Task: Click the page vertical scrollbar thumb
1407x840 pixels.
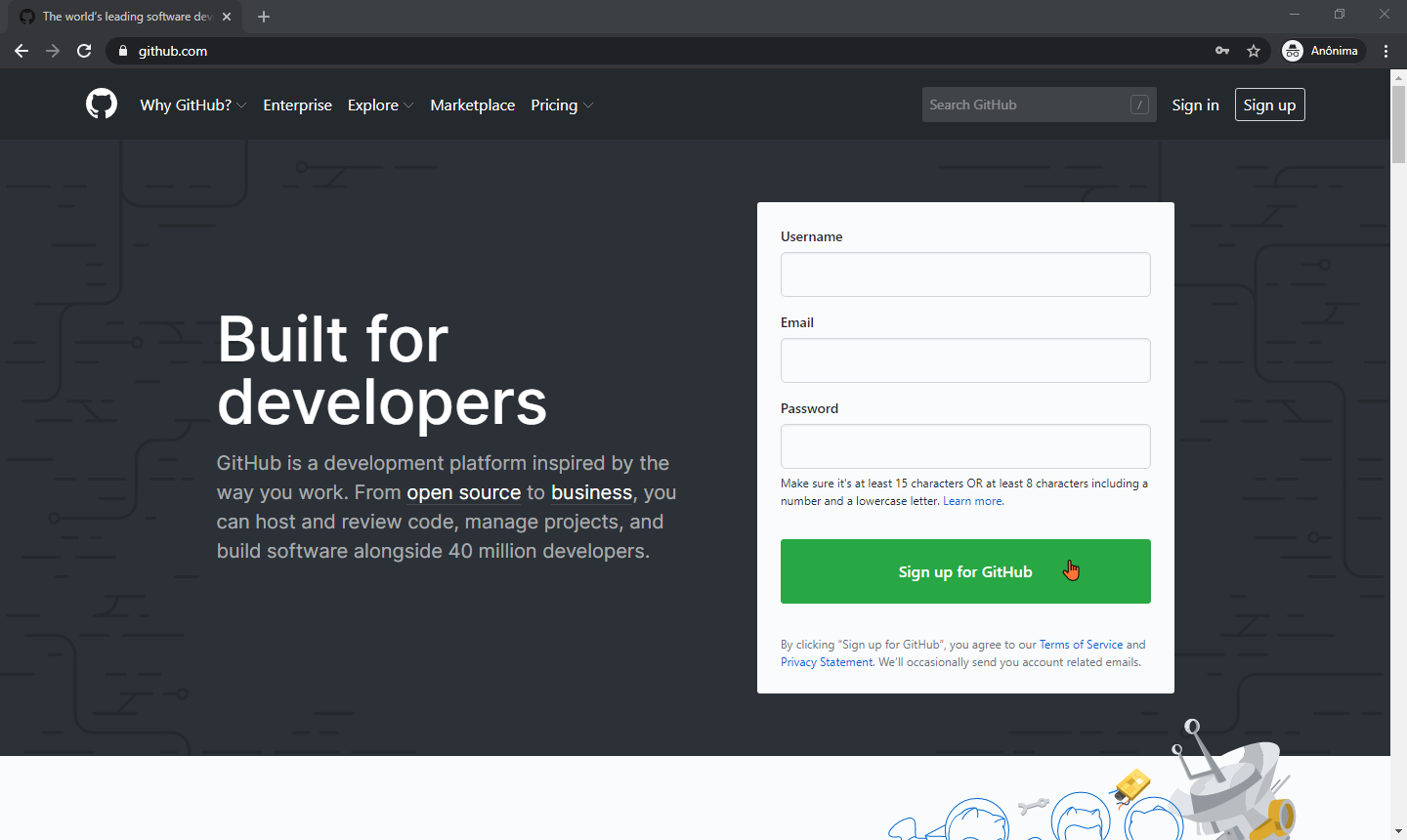Action: 1398,124
